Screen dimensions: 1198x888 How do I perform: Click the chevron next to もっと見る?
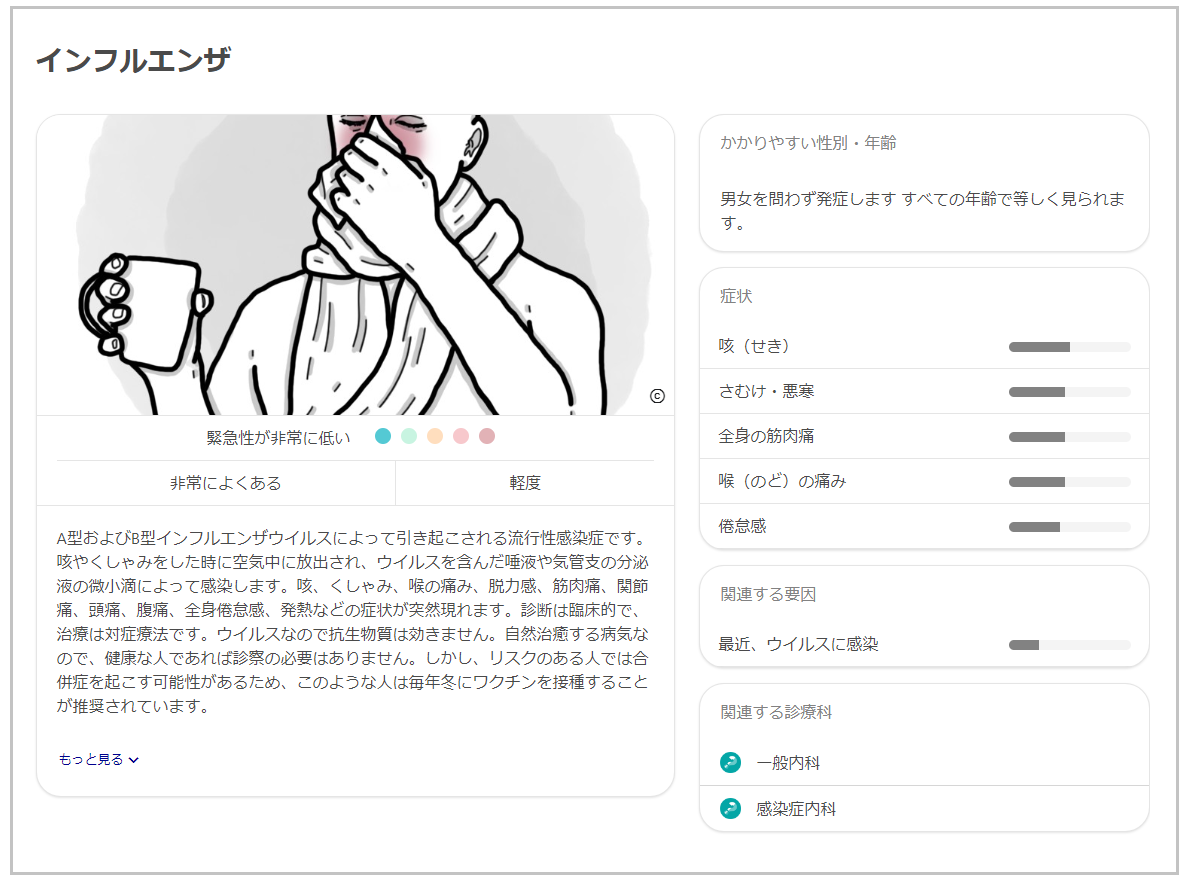tap(134, 760)
